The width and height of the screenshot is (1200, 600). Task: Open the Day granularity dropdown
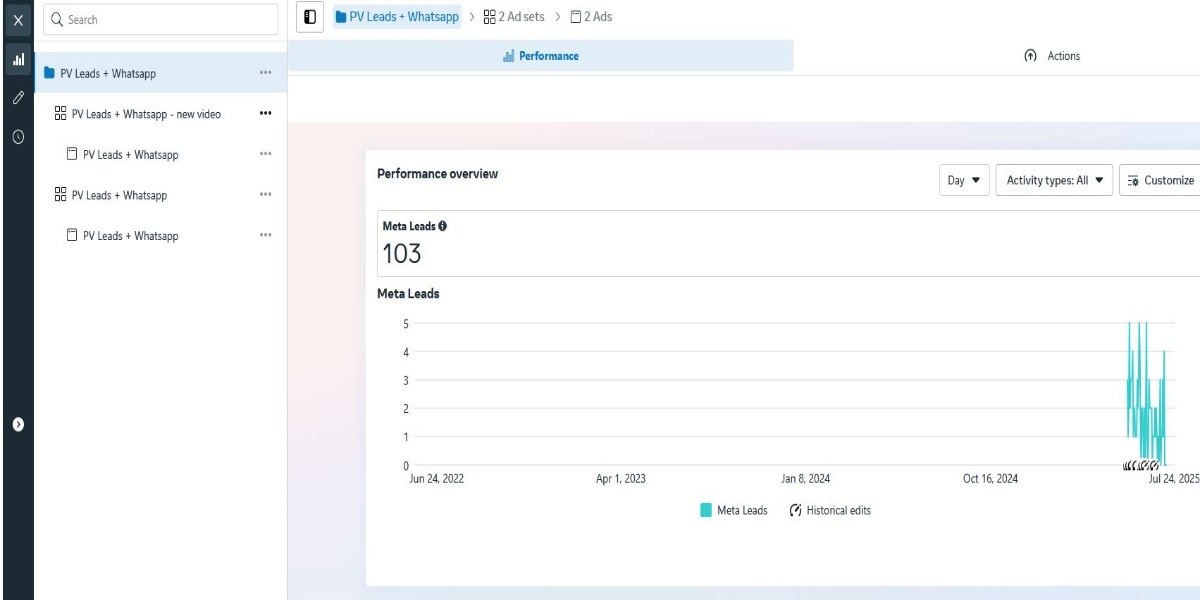click(x=965, y=181)
